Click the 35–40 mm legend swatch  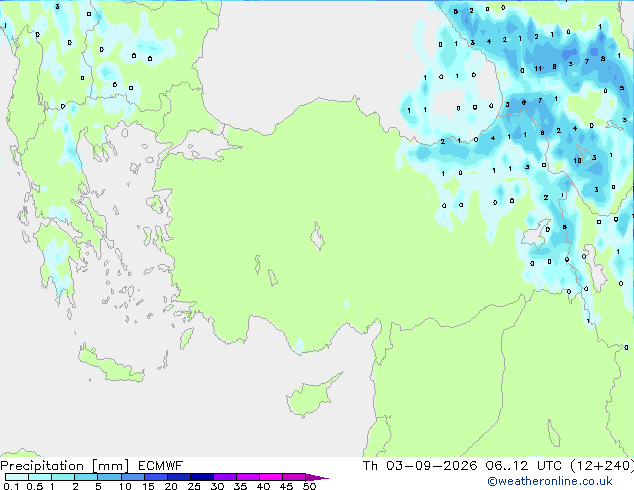(248, 477)
